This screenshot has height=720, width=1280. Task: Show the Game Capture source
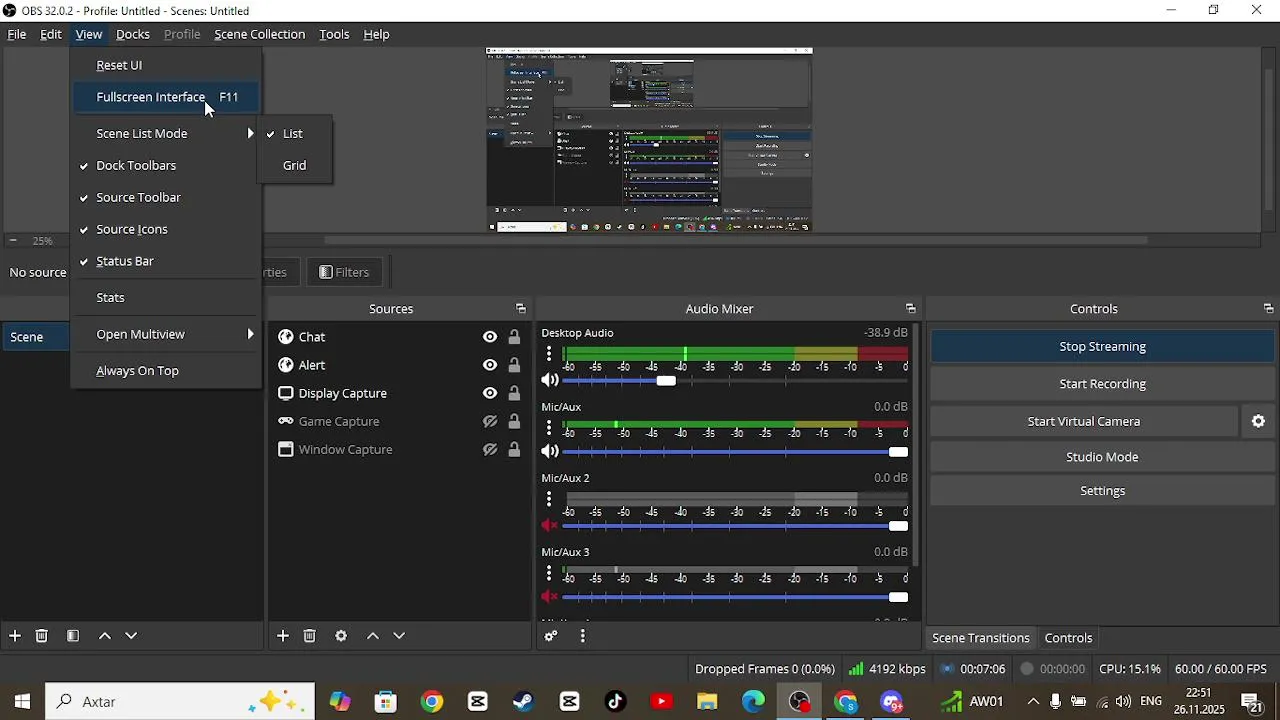490,421
